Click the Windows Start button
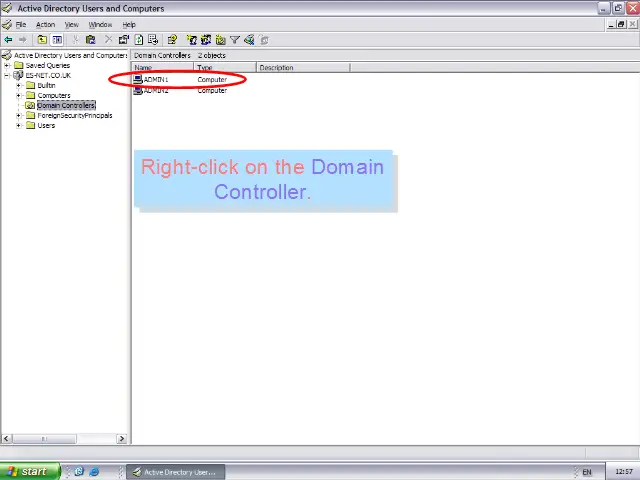Viewport: 640px width, 480px height. [x=30, y=471]
